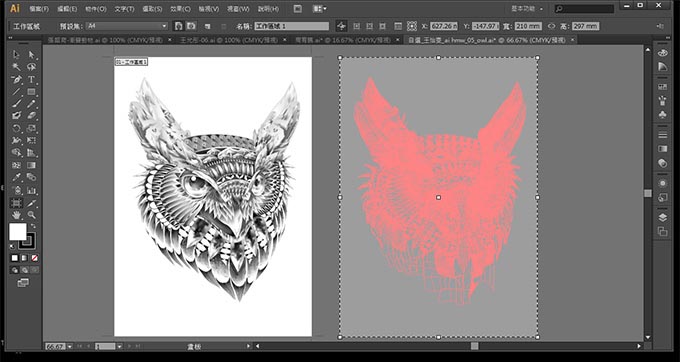The width and height of the screenshot is (680, 362).
Task: Click the artboard name field
Action: pos(291,26)
